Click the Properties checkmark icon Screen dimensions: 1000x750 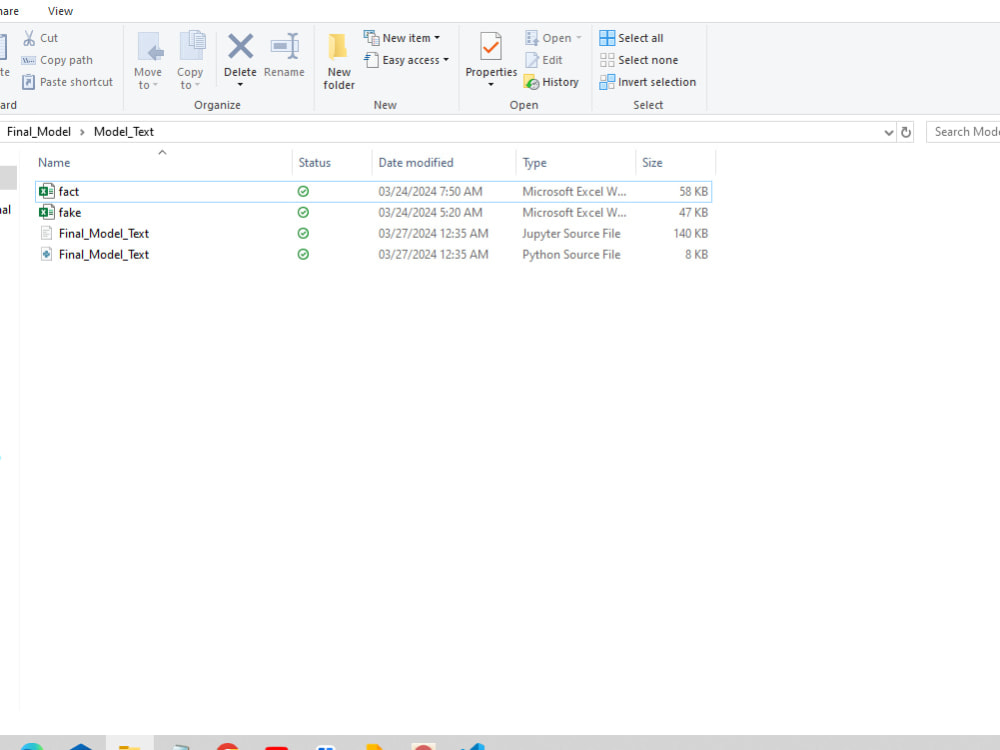pos(491,47)
